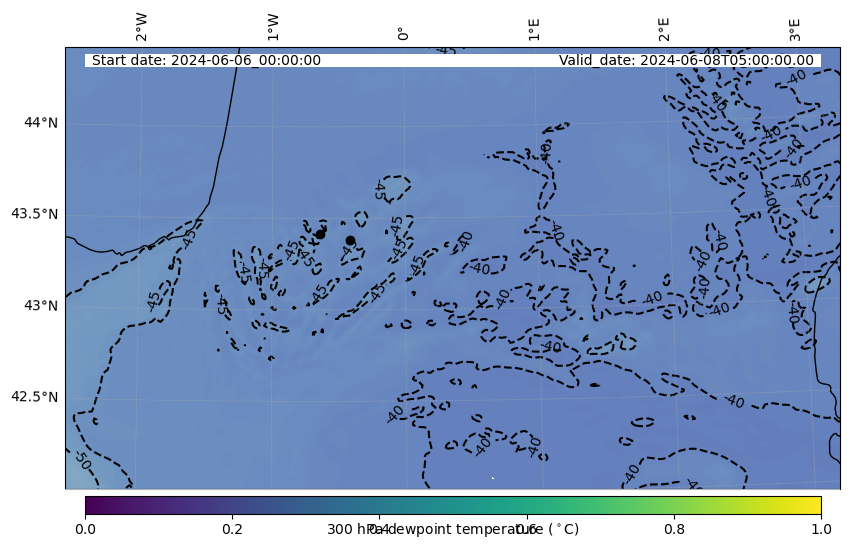Click the 3°E longitude tick label
The image size is (850, 557).
pos(795,28)
